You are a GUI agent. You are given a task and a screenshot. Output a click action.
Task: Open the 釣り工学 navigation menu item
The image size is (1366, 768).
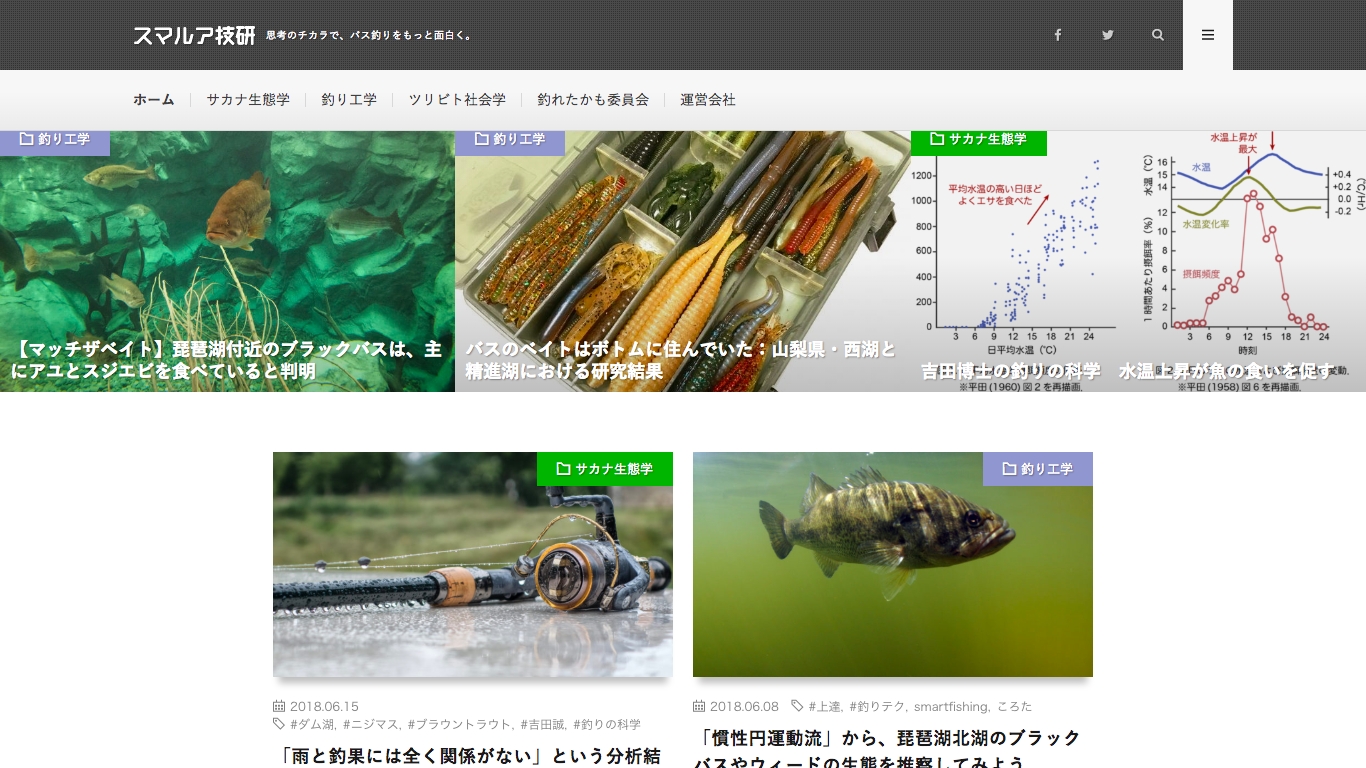(349, 100)
